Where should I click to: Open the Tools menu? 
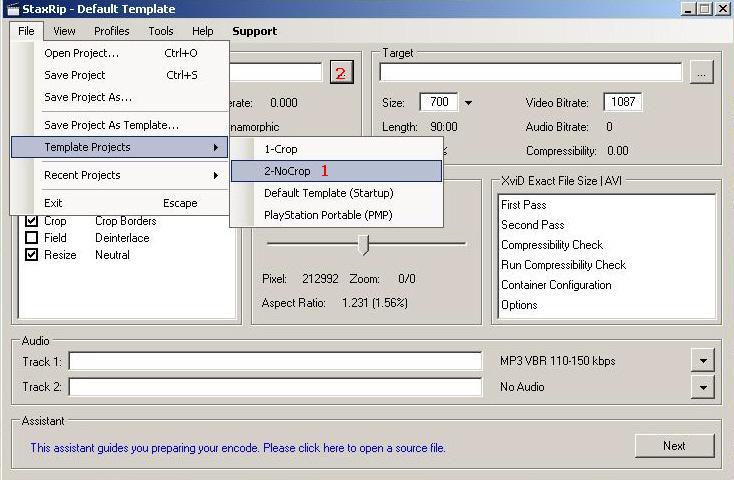pyautogui.click(x=161, y=31)
